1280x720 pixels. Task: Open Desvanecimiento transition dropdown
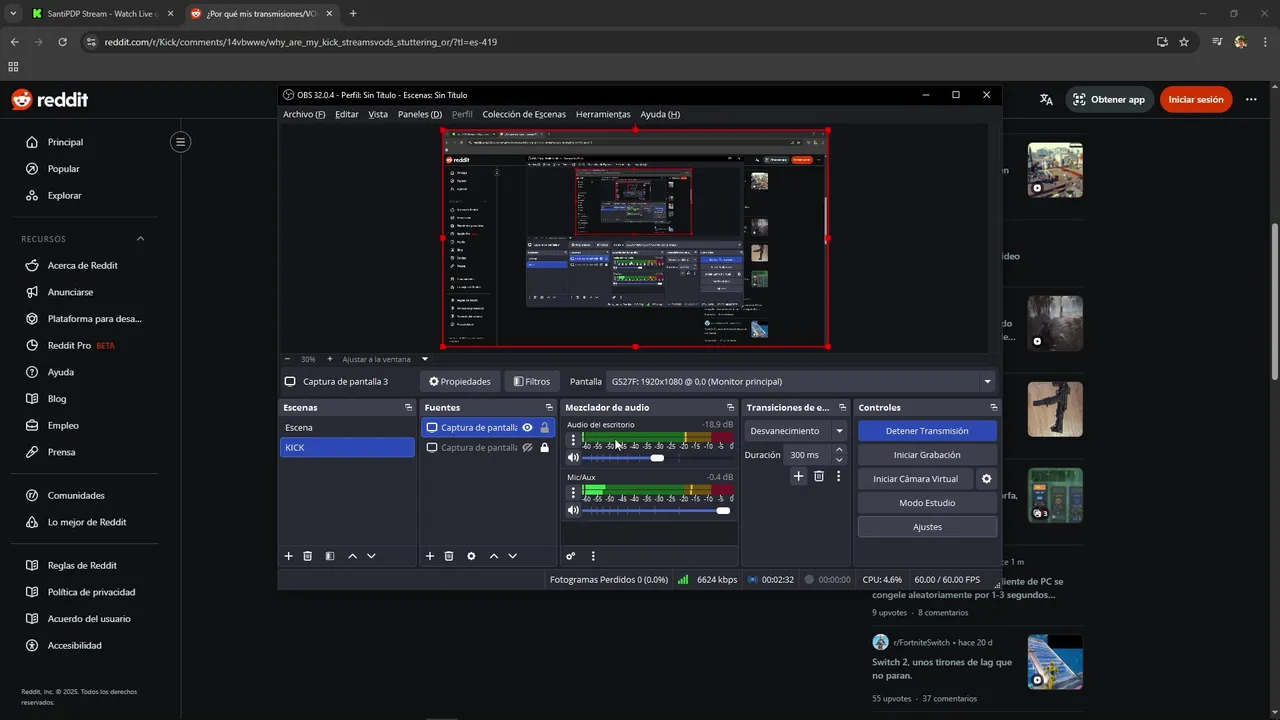pos(797,431)
